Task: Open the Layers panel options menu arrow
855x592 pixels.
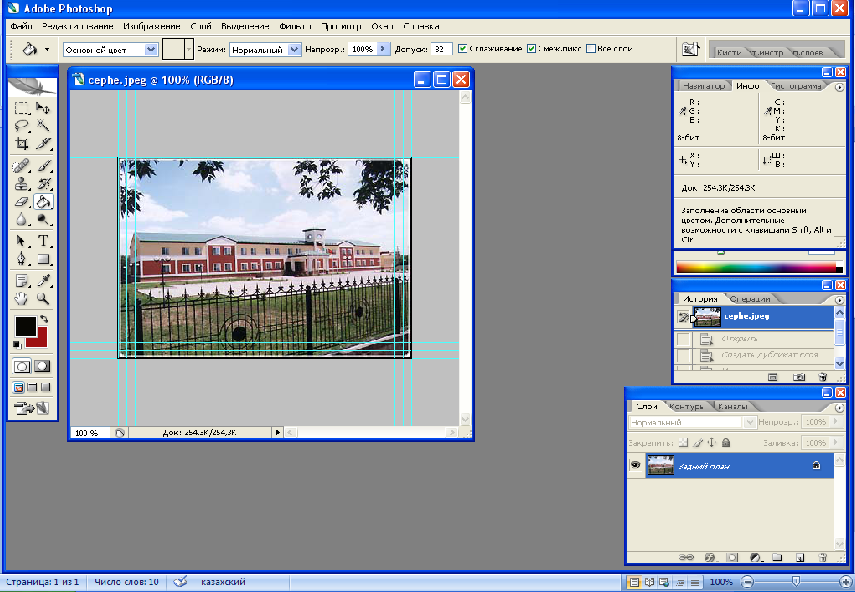Action: click(x=839, y=407)
